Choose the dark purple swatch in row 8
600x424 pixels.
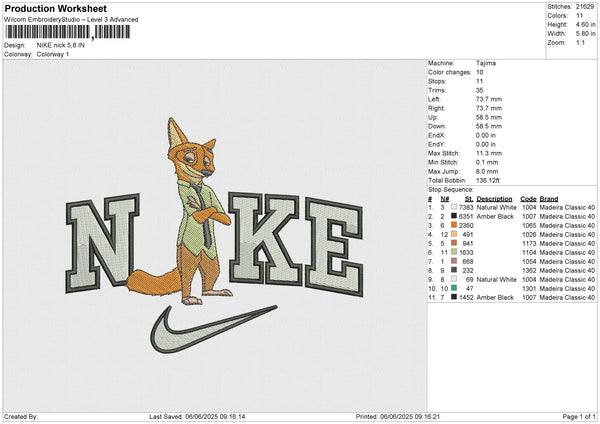pyautogui.click(x=454, y=270)
